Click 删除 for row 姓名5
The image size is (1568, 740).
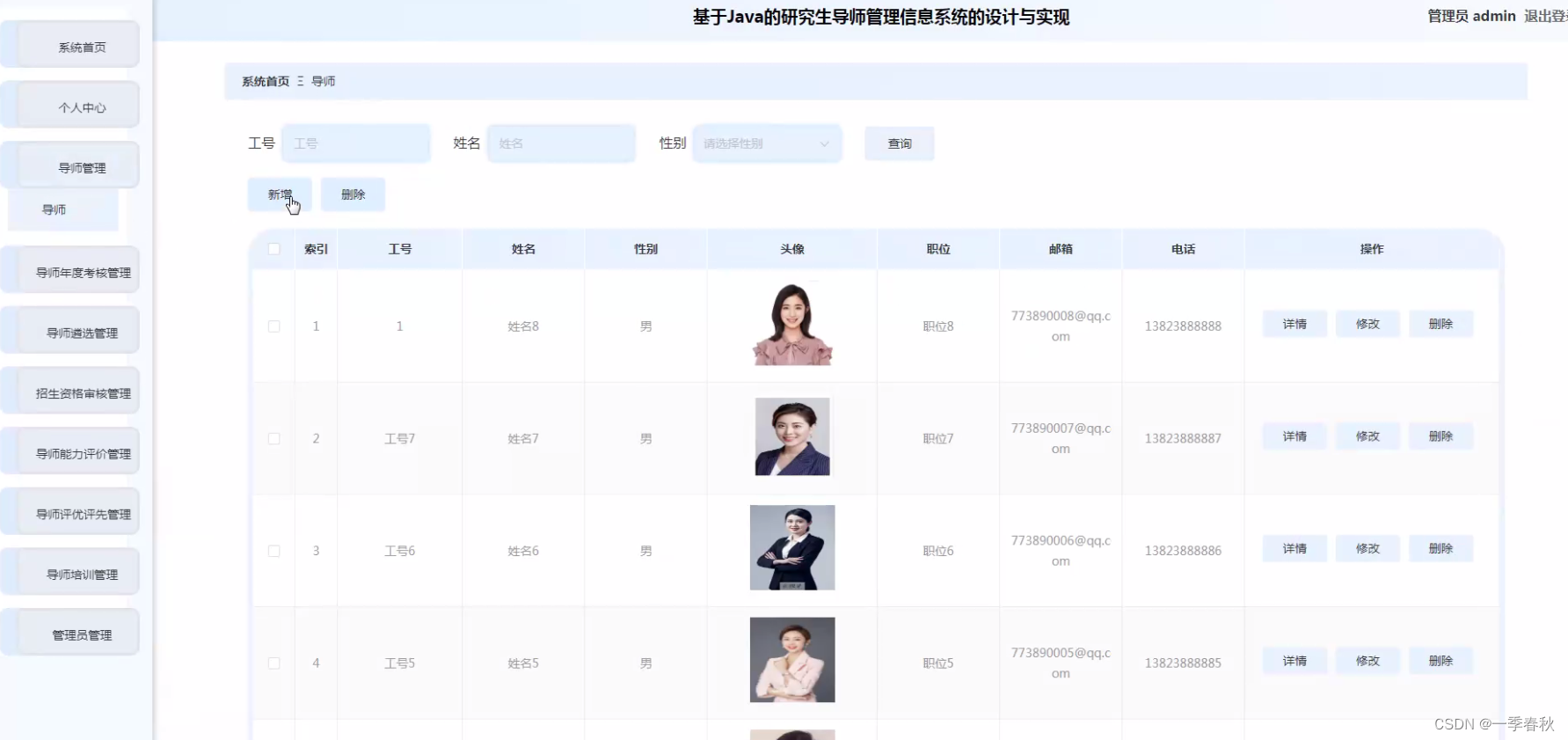click(x=1440, y=661)
